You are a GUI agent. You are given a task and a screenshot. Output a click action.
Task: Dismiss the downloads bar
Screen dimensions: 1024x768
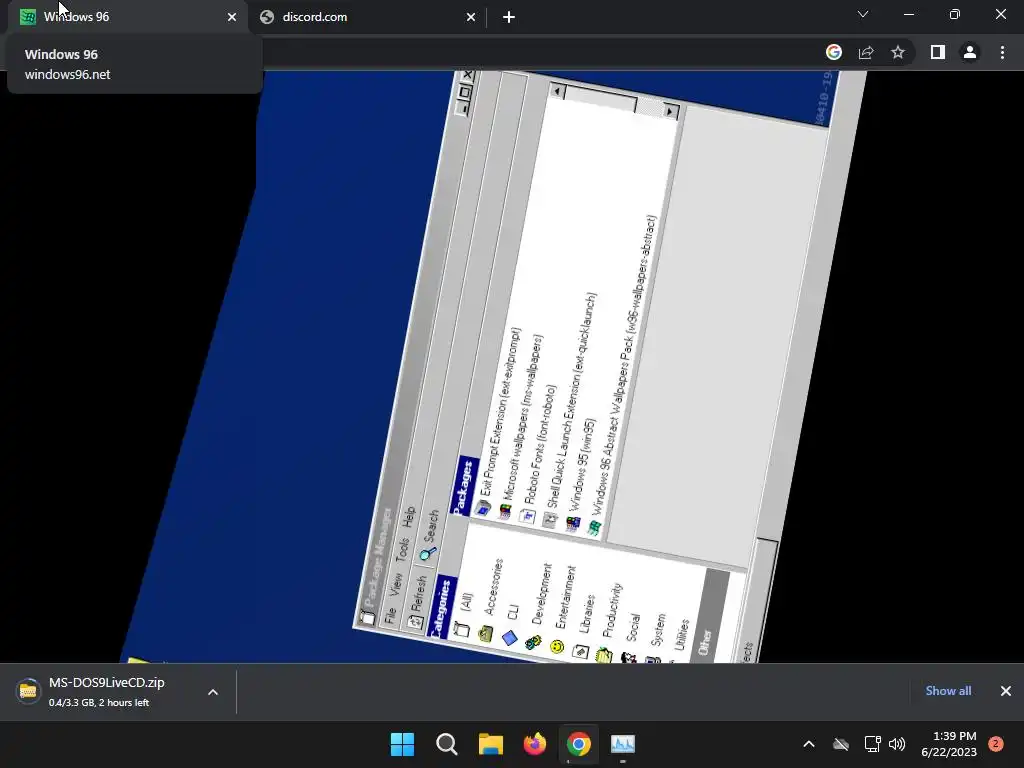pyautogui.click(x=1006, y=691)
